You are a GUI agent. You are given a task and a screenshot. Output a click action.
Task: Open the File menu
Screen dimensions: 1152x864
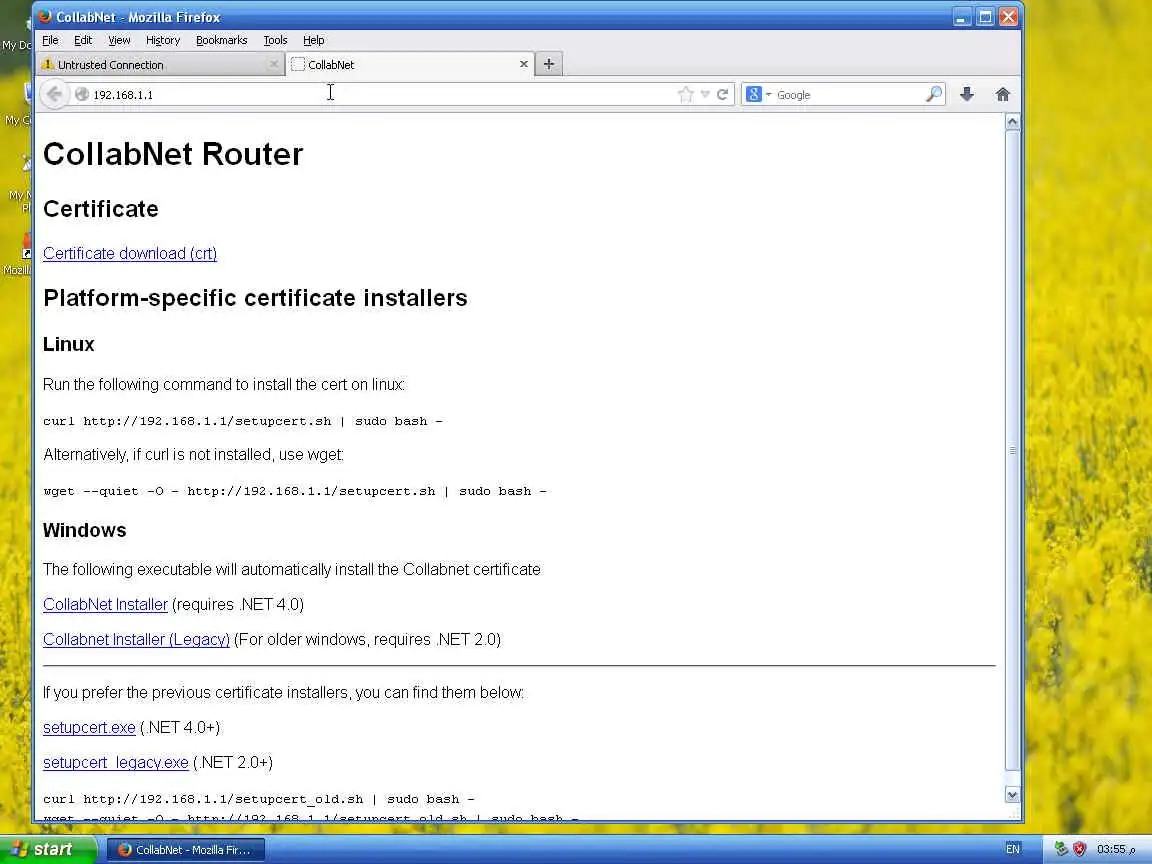click(x=50, y=40)
